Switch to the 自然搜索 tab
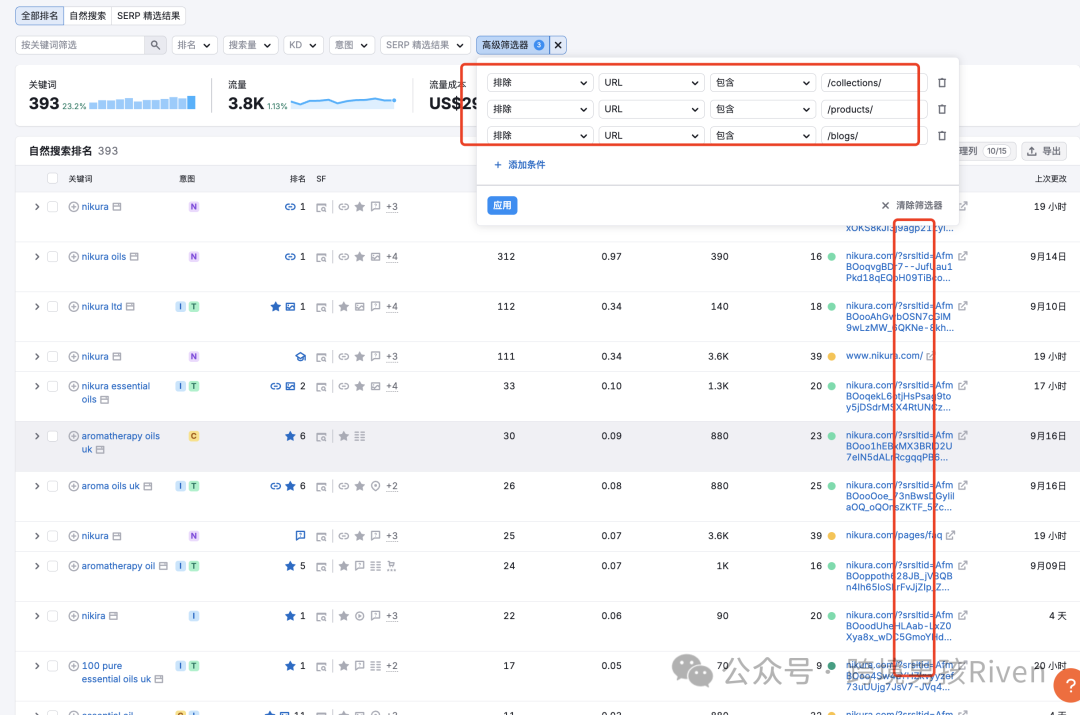Image resolution: width=1080 pixels, height=715 pixels. tap(87, 16)
